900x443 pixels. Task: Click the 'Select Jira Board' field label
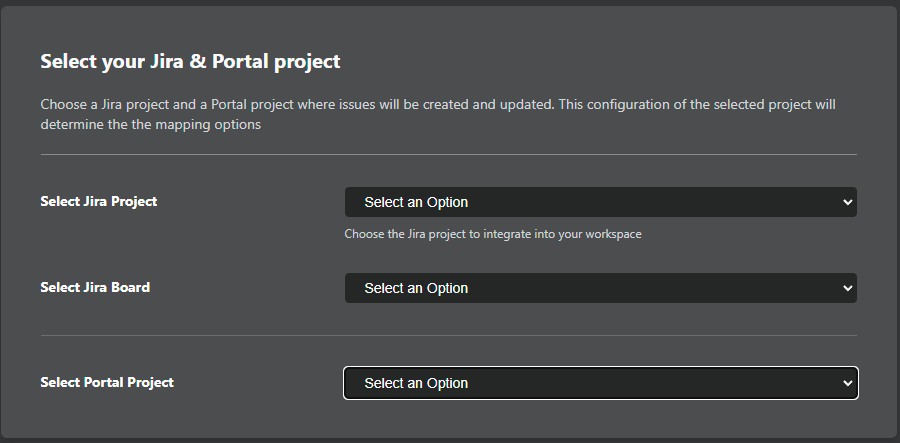point(95,287)
